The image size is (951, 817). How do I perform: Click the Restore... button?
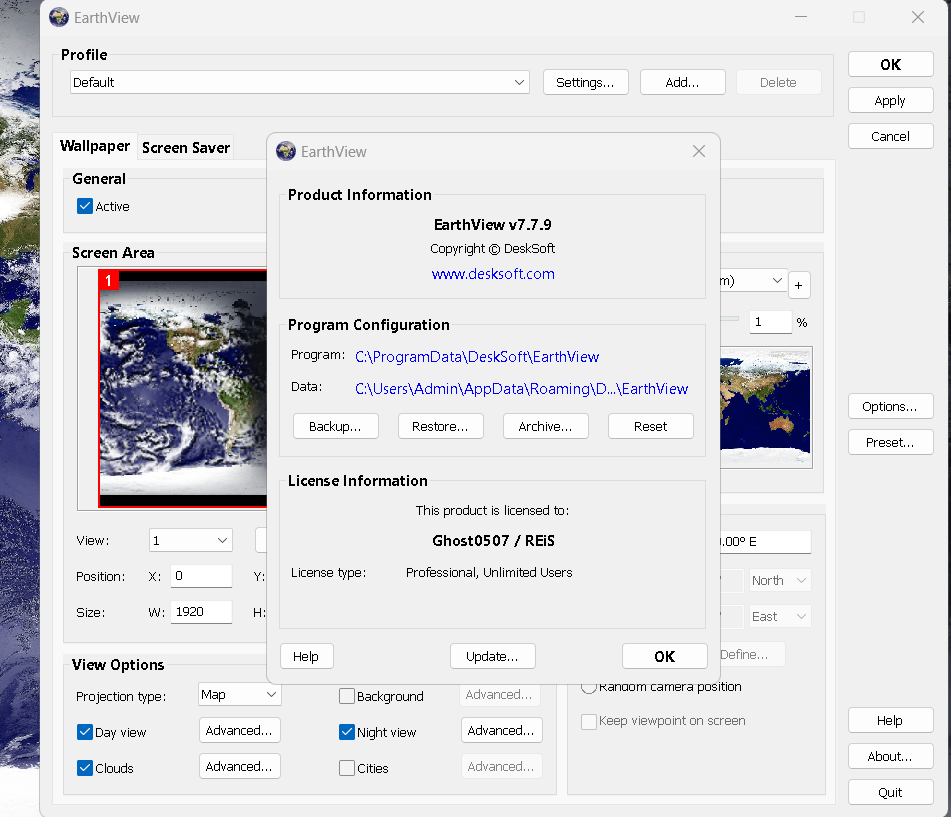[440, 426]
